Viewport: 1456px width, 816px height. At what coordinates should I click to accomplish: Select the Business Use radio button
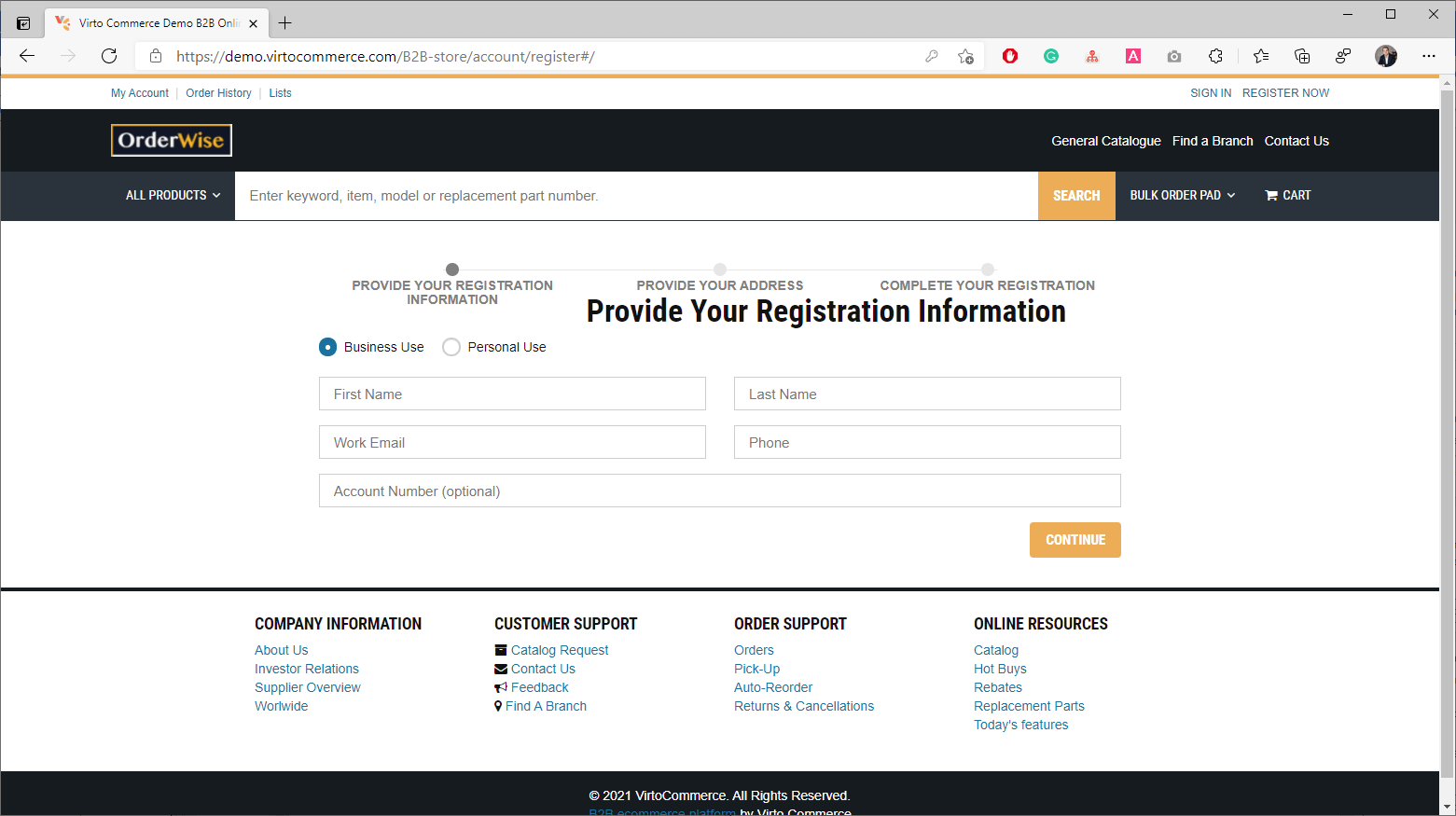(328, 347)
